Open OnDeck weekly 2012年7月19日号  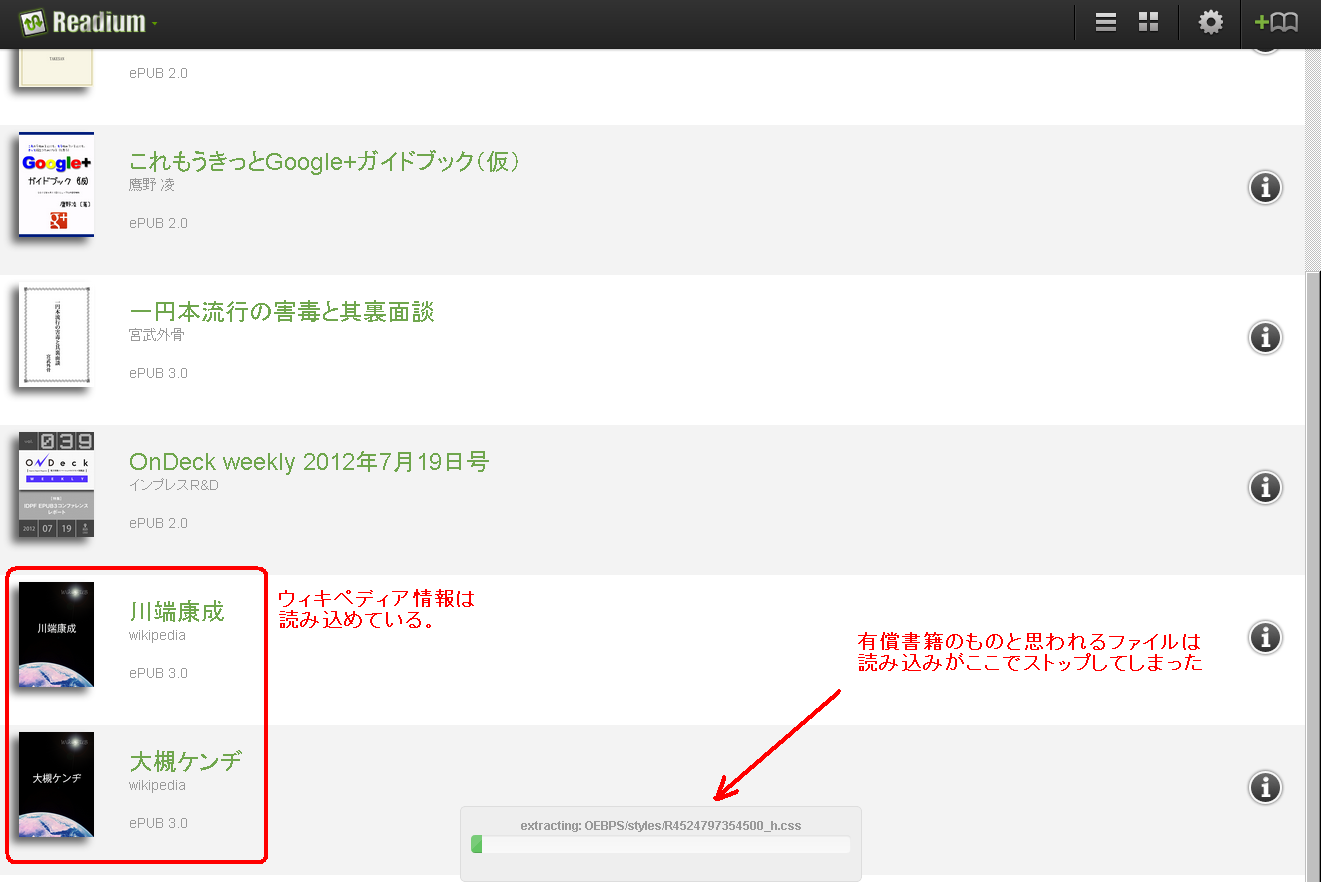click(309, 461)
